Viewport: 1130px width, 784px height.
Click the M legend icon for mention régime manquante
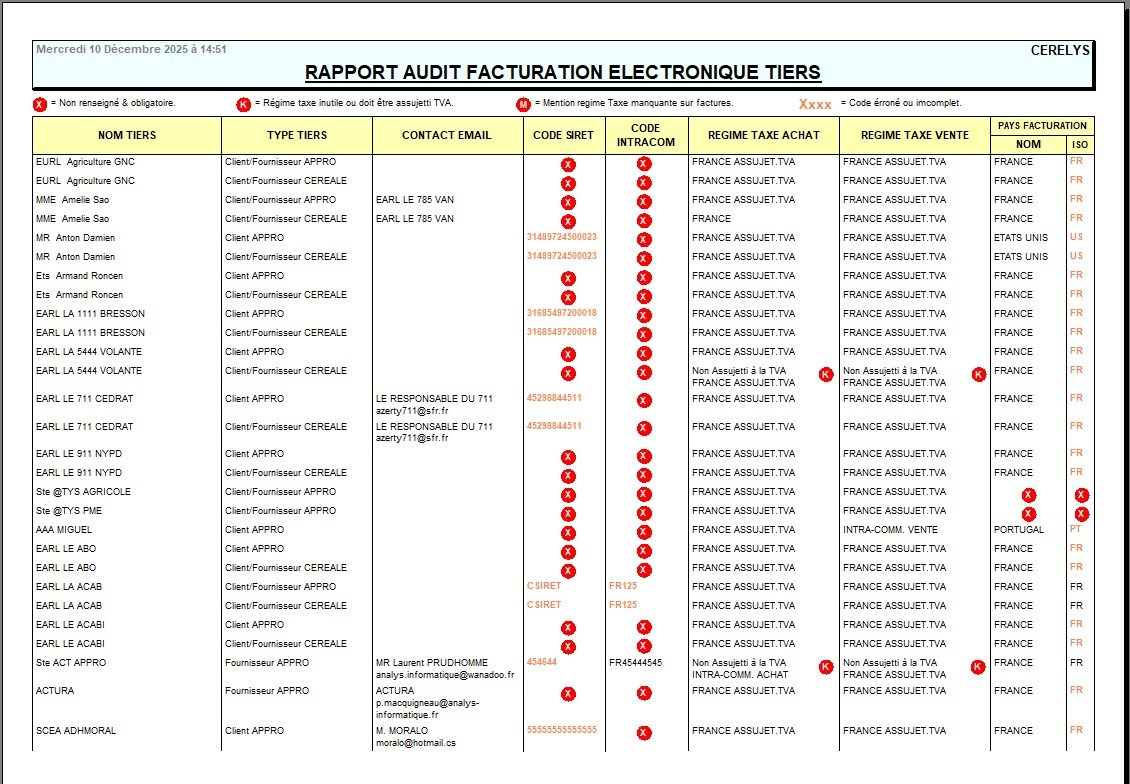pyautogui.click(x=521, y=103)
